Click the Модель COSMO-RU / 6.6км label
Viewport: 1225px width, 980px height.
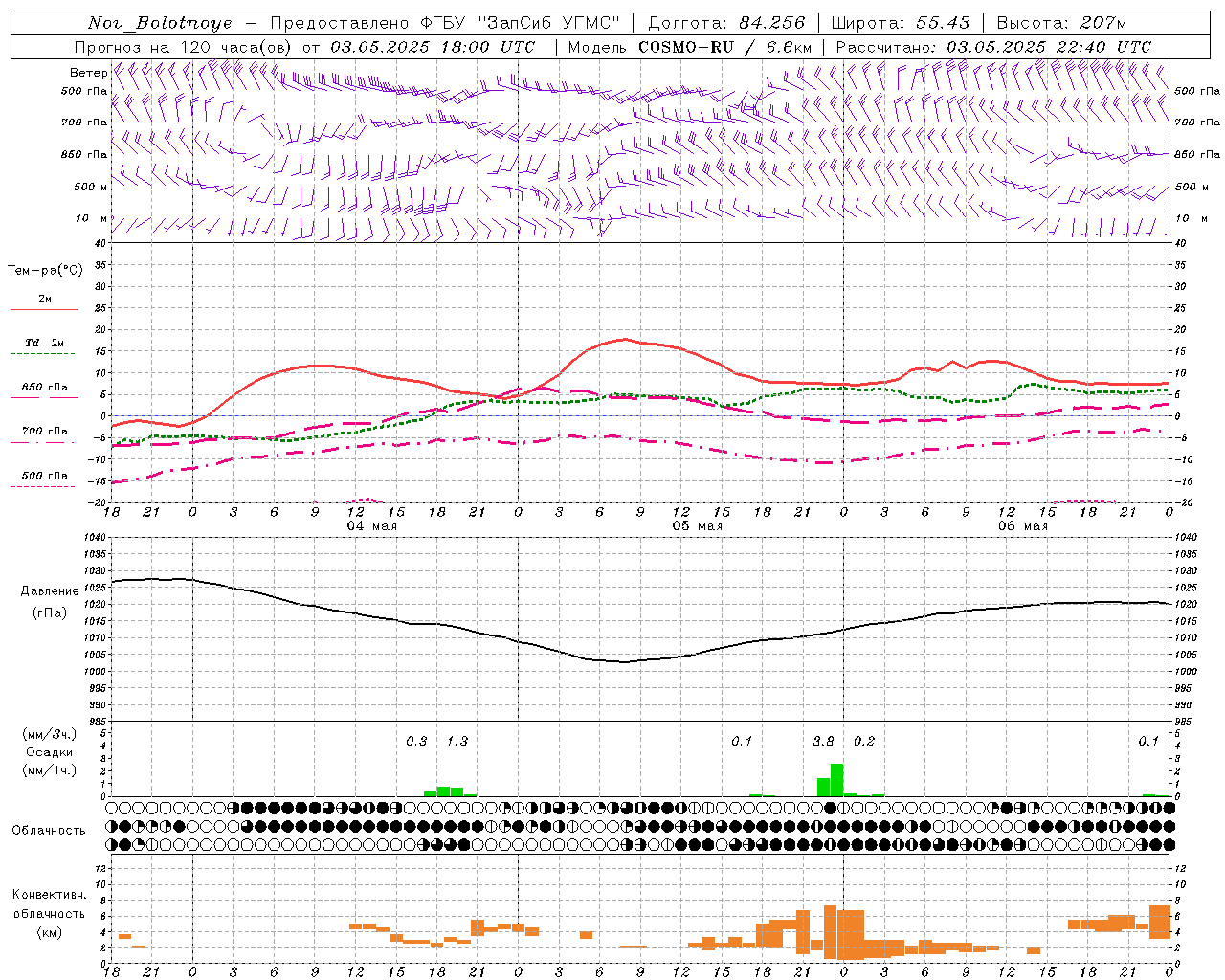pos(690,47)
